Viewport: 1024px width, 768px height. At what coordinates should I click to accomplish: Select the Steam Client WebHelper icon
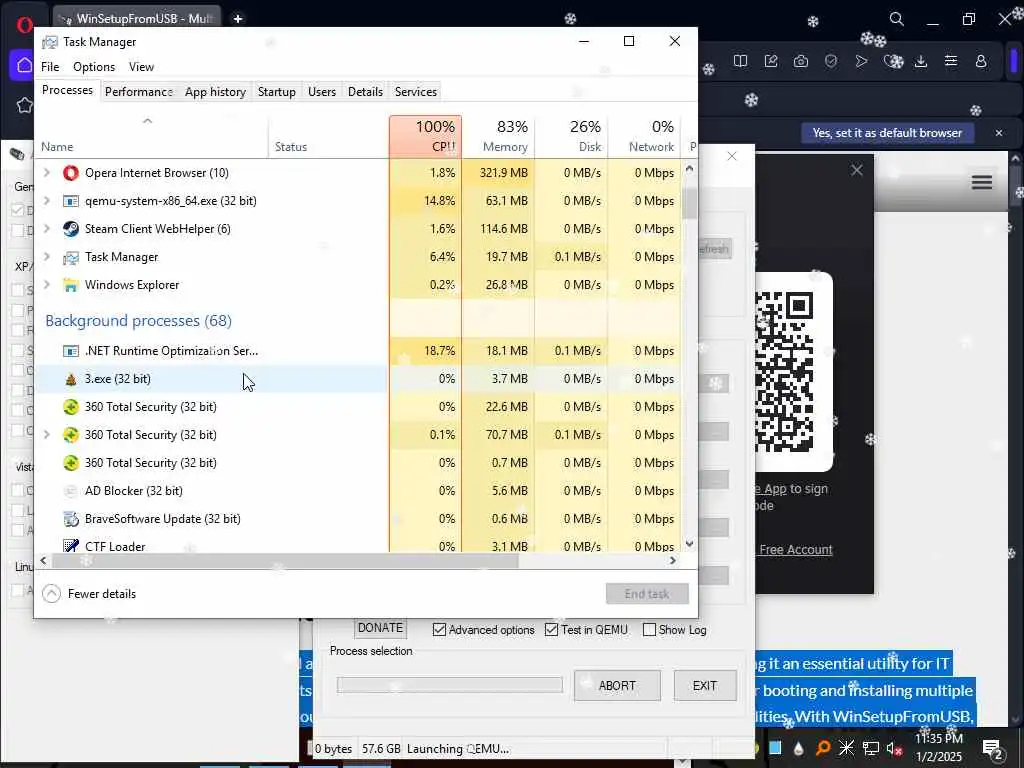(71, 229)
